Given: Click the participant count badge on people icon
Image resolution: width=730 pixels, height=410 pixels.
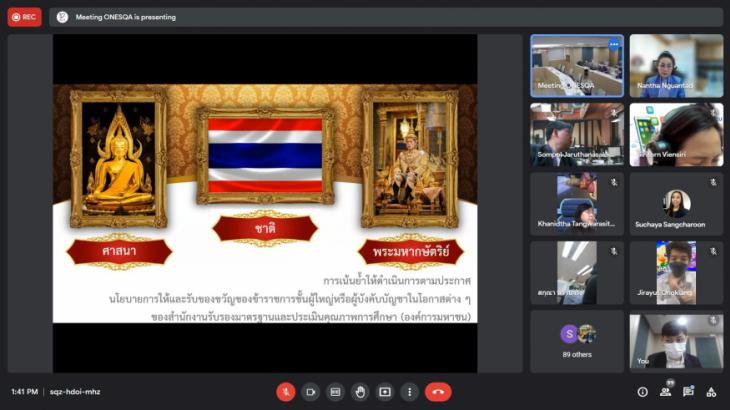Looking at the screenshot, I should (670, 383).
